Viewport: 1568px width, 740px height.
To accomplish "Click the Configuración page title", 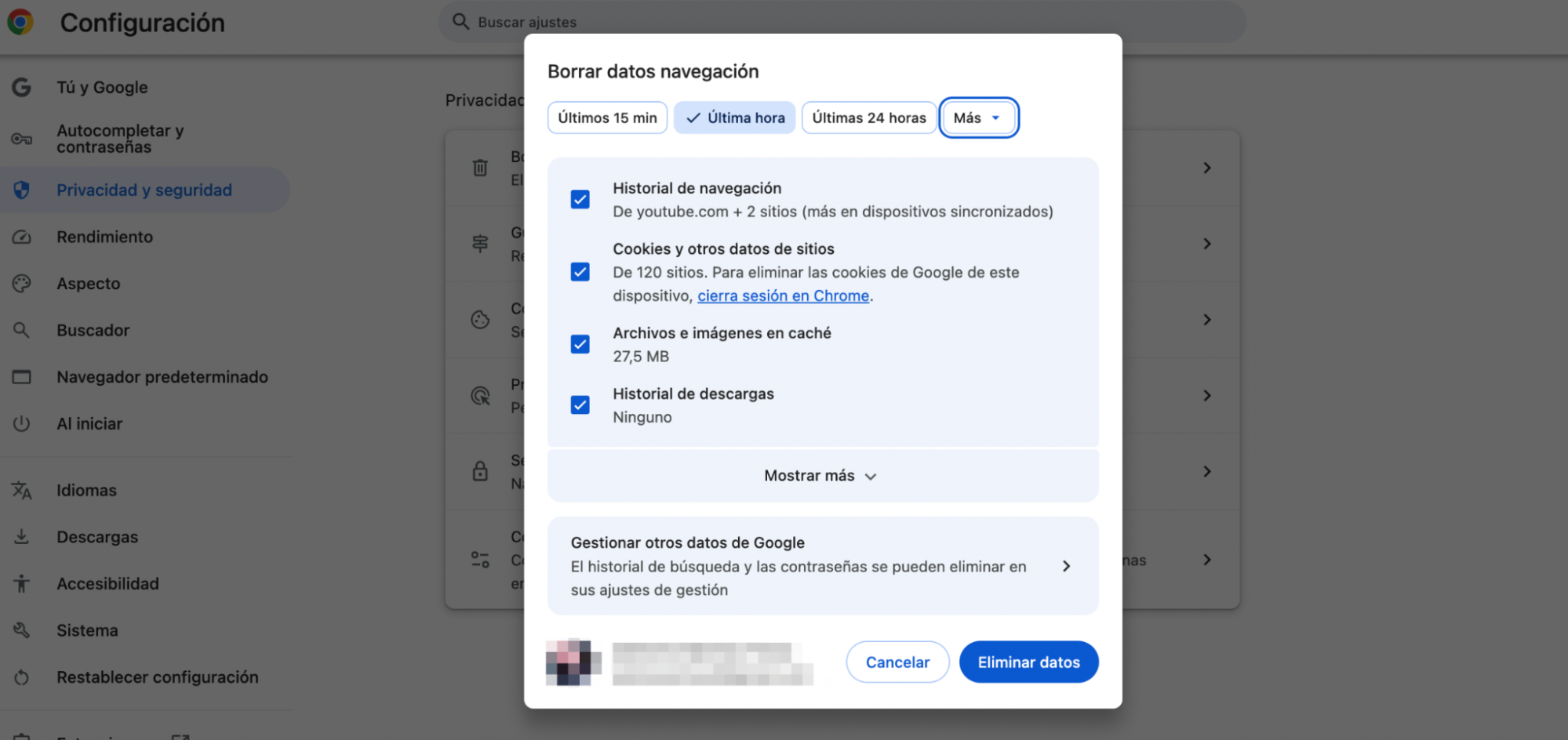I will [x=143, y=23].
